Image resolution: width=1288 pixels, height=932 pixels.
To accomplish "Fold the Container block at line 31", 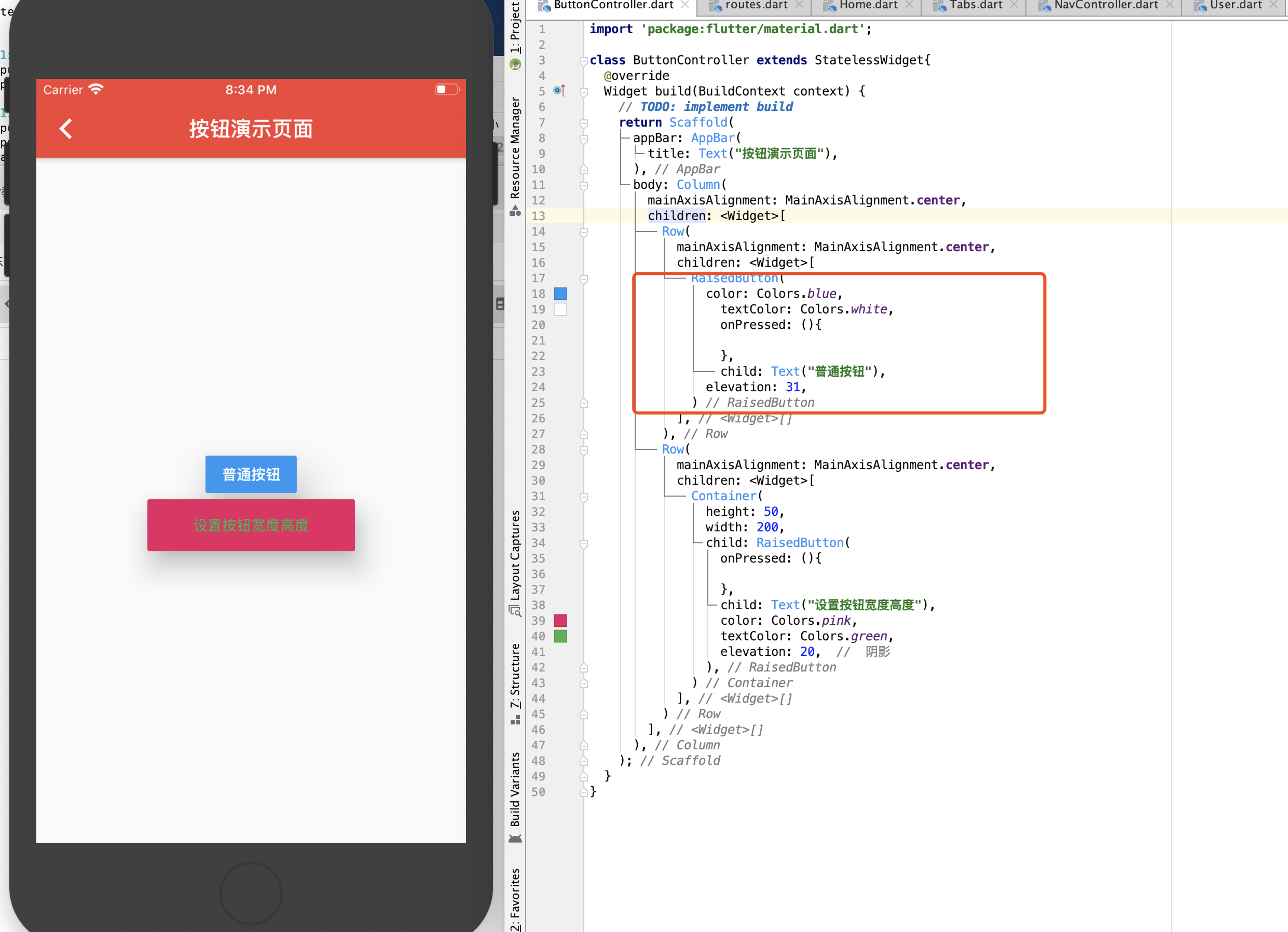I will [x=583, y=497].
